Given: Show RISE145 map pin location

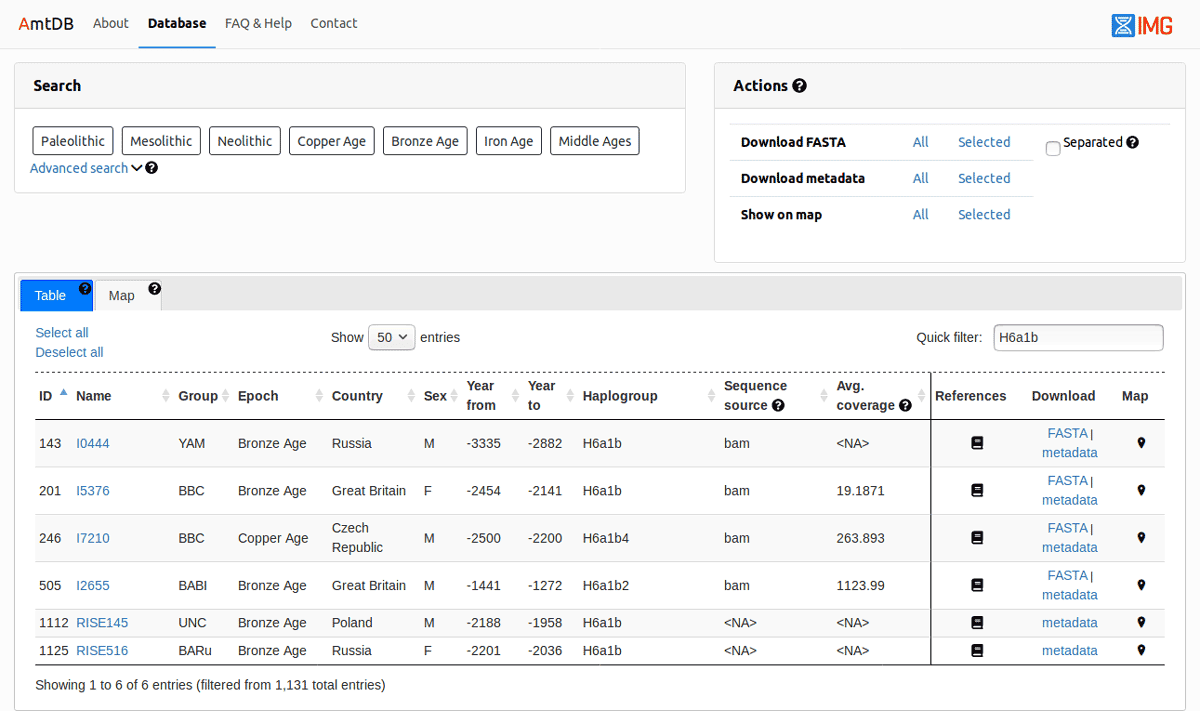Looking at the screenshot, I should [x=1141, y=622].
